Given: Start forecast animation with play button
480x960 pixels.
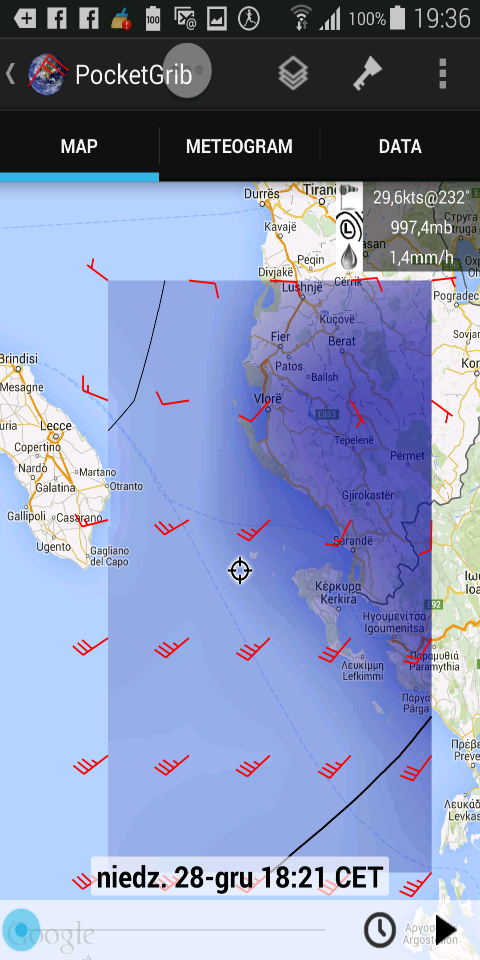Looking at the screenshot, I should pyautogui.click(x=446, y=930).
